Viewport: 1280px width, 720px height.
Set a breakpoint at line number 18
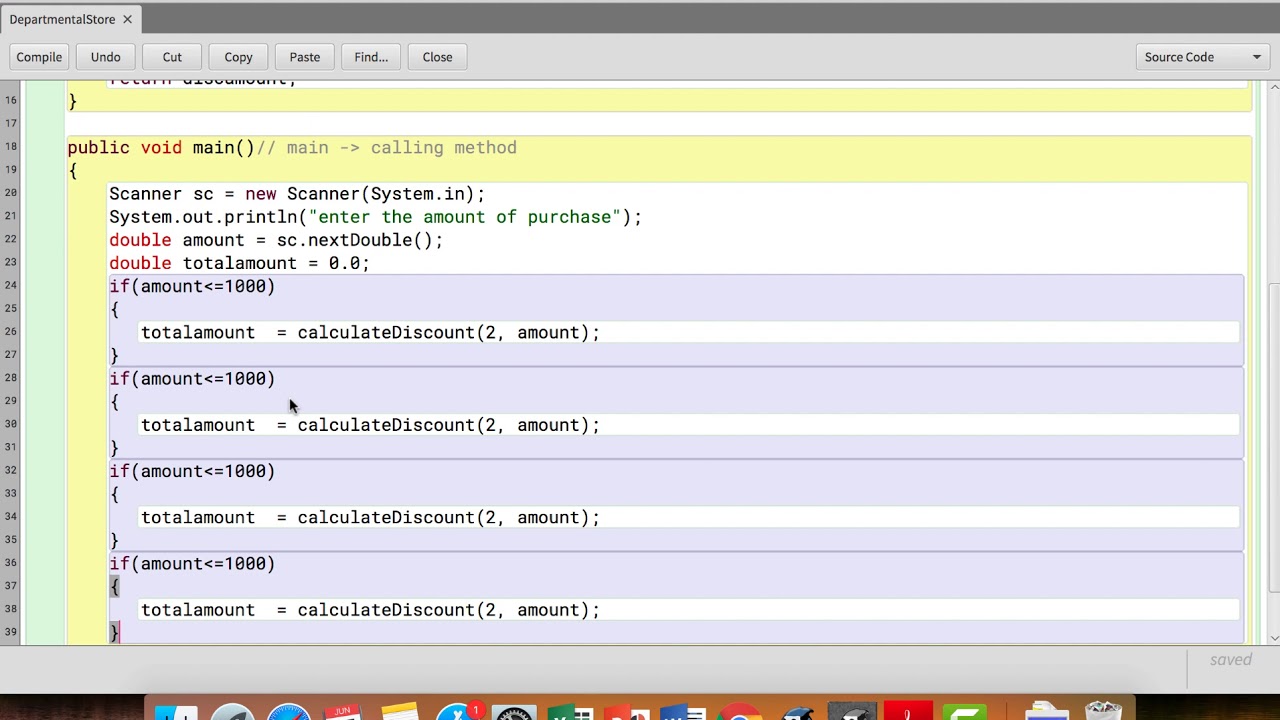click(10, 147)
